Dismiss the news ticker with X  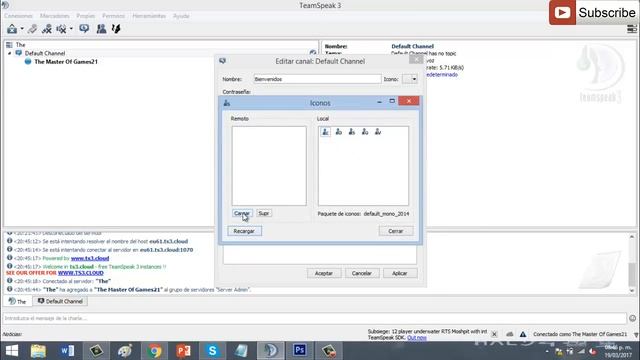[494, 334]
